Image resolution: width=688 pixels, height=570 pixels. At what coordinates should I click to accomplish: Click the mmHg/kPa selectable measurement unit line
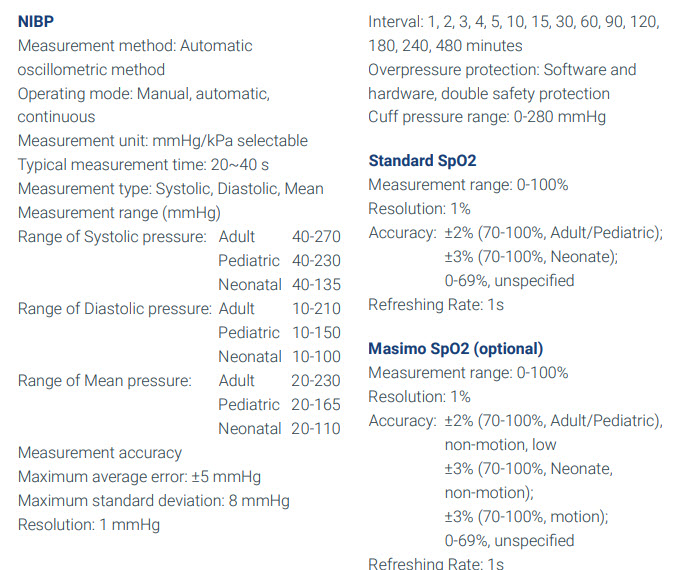click(x=162, y=141)
